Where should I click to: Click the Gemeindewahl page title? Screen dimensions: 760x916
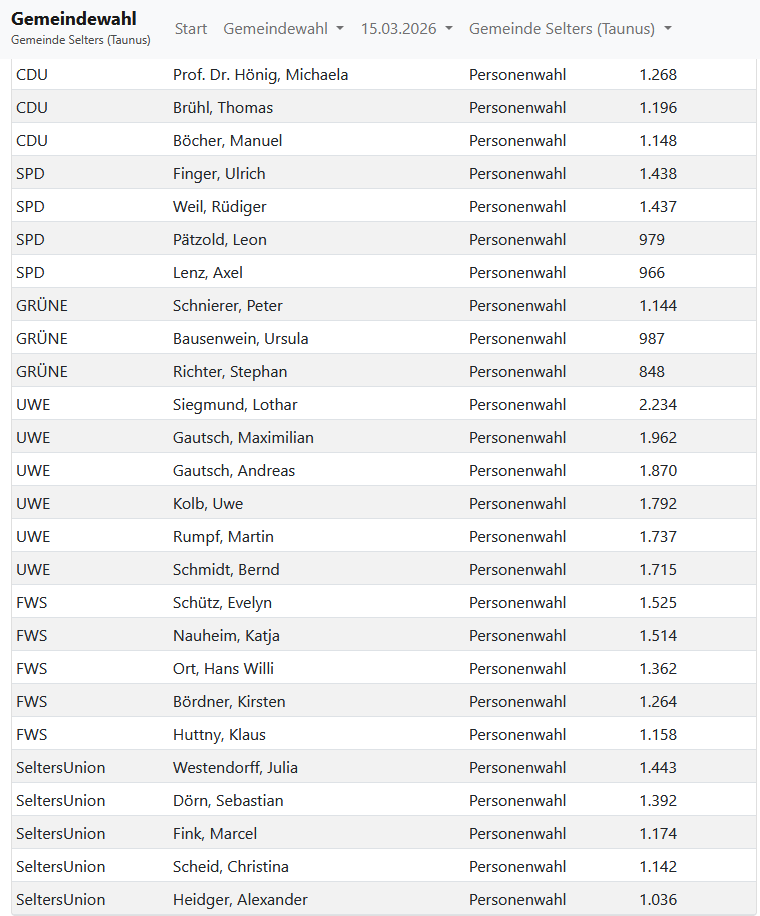74,19
